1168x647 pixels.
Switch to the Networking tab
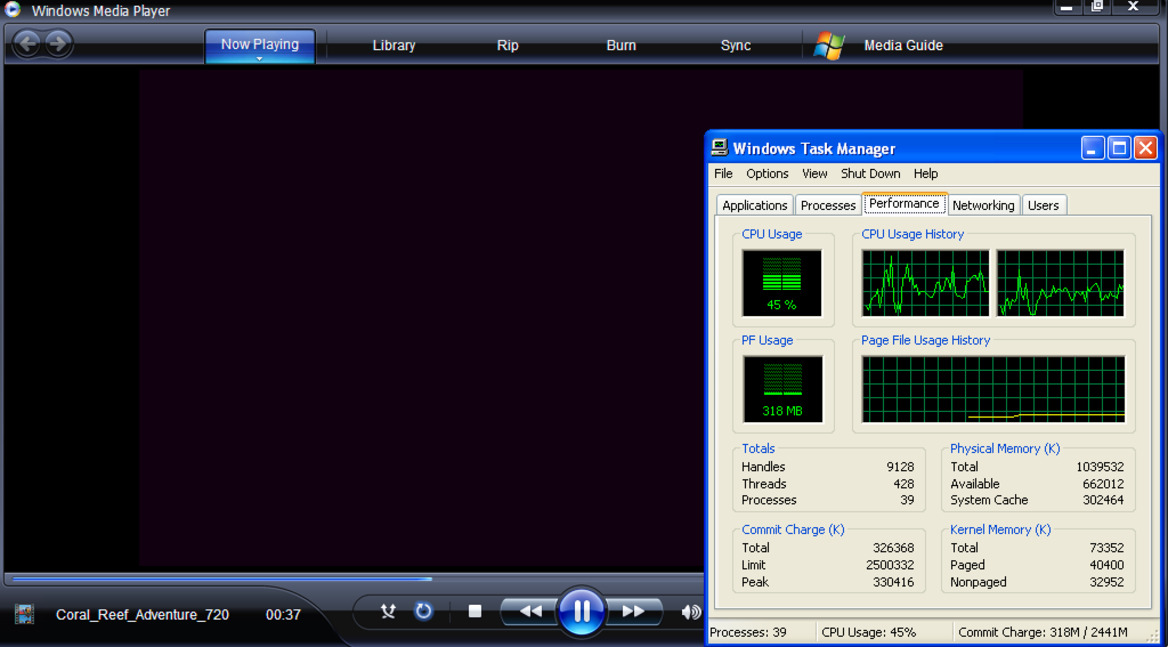click(x=983, y=205)
